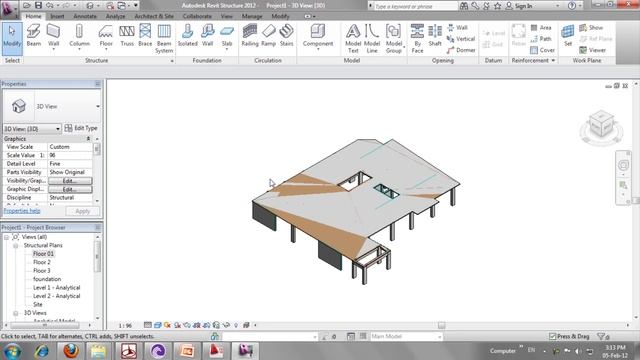This screenshot has height=360, width=640.
Task: Open the Model Group tool
Action: (x=394, y=39)
